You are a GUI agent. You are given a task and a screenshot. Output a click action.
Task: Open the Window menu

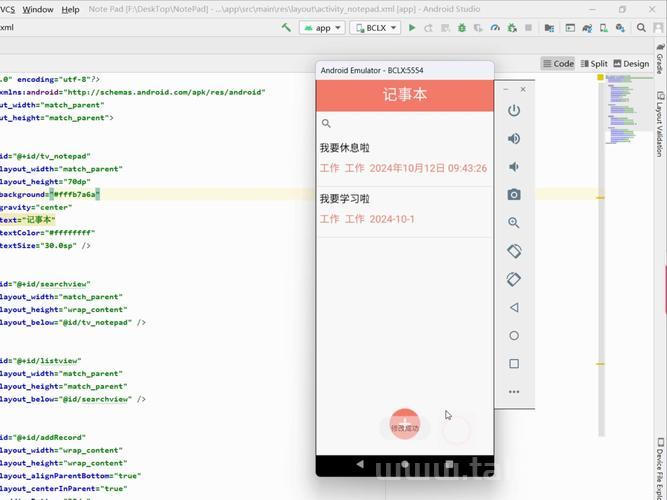click(x=38, y=9)
